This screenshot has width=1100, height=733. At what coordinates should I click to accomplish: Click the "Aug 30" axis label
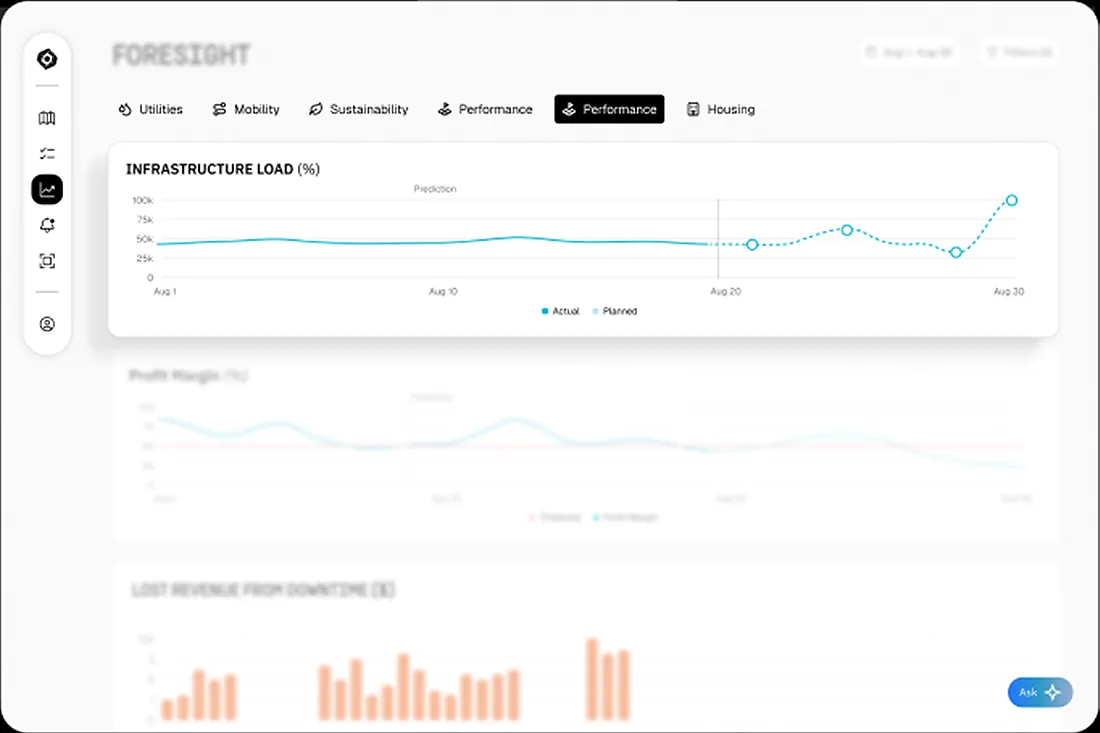coord(1009,292)
